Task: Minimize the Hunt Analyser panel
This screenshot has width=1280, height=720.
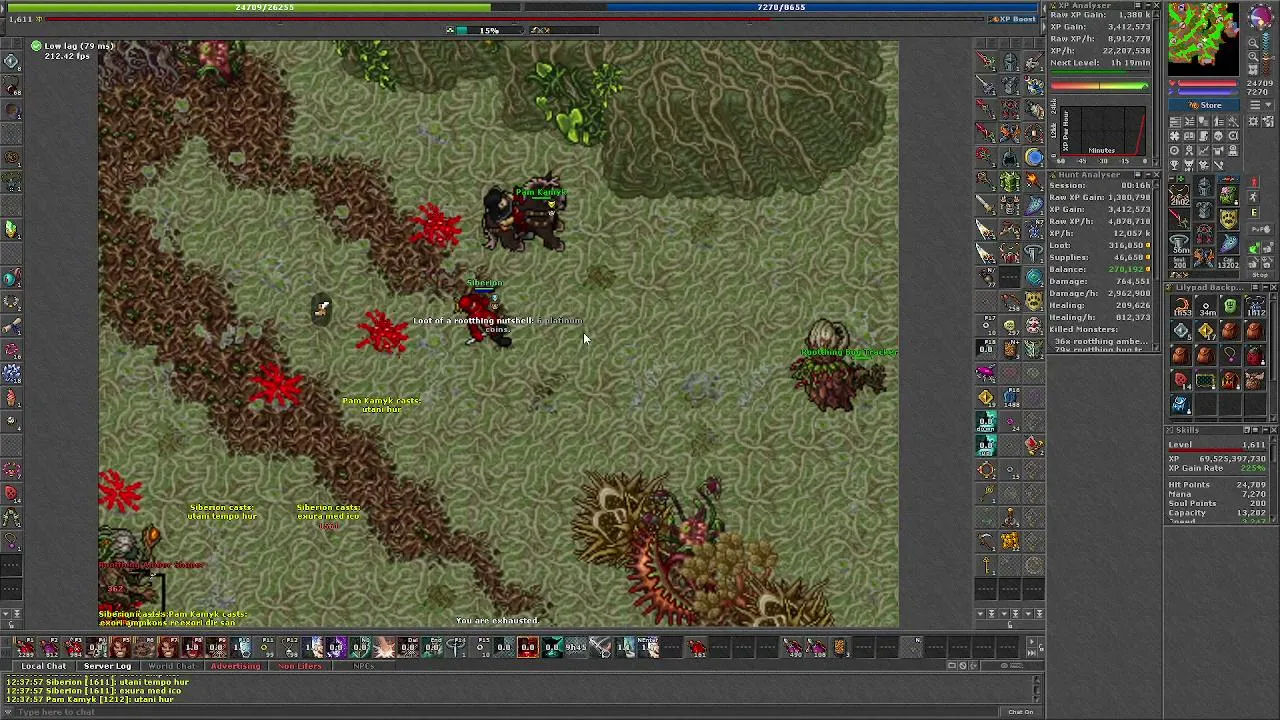Action: (1146, 175)
